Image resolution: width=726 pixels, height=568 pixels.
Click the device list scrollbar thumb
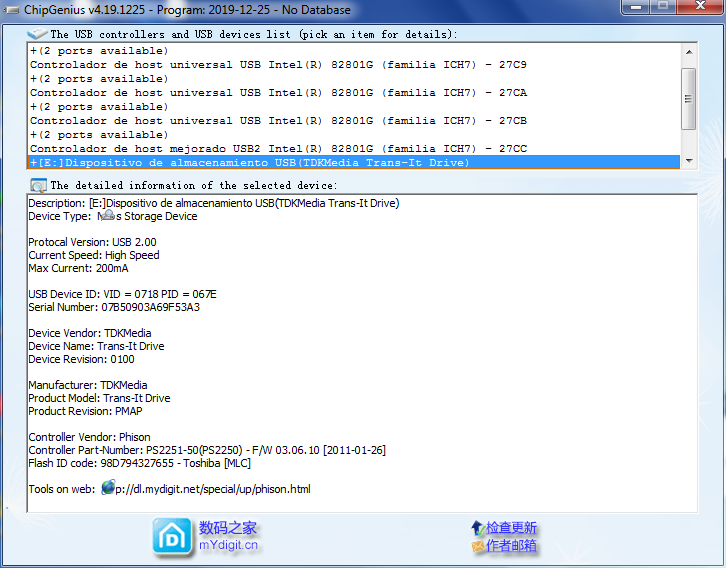point(689,99)
